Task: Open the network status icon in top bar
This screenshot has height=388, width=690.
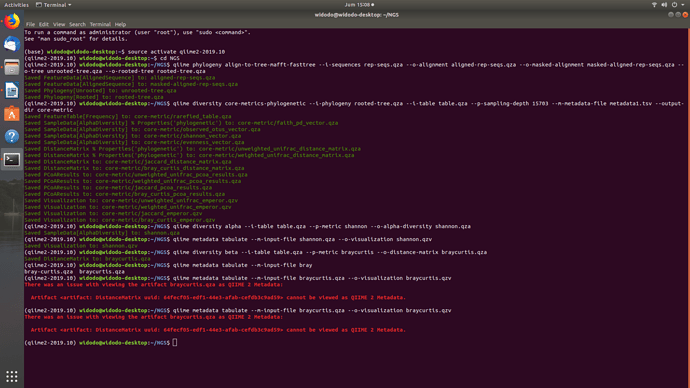Action: coord(654,5)
